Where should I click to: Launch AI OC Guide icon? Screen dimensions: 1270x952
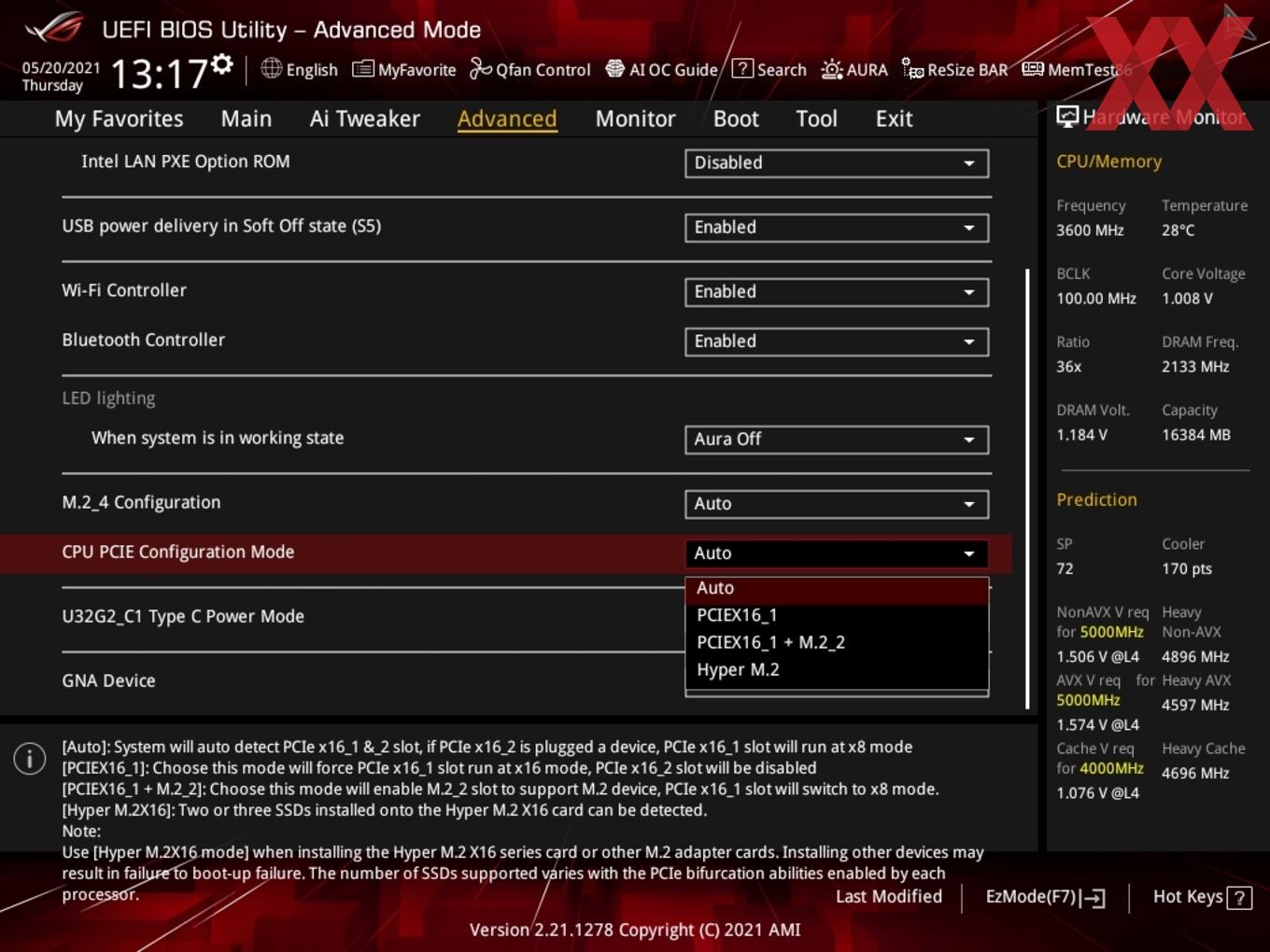click(614, 69)
